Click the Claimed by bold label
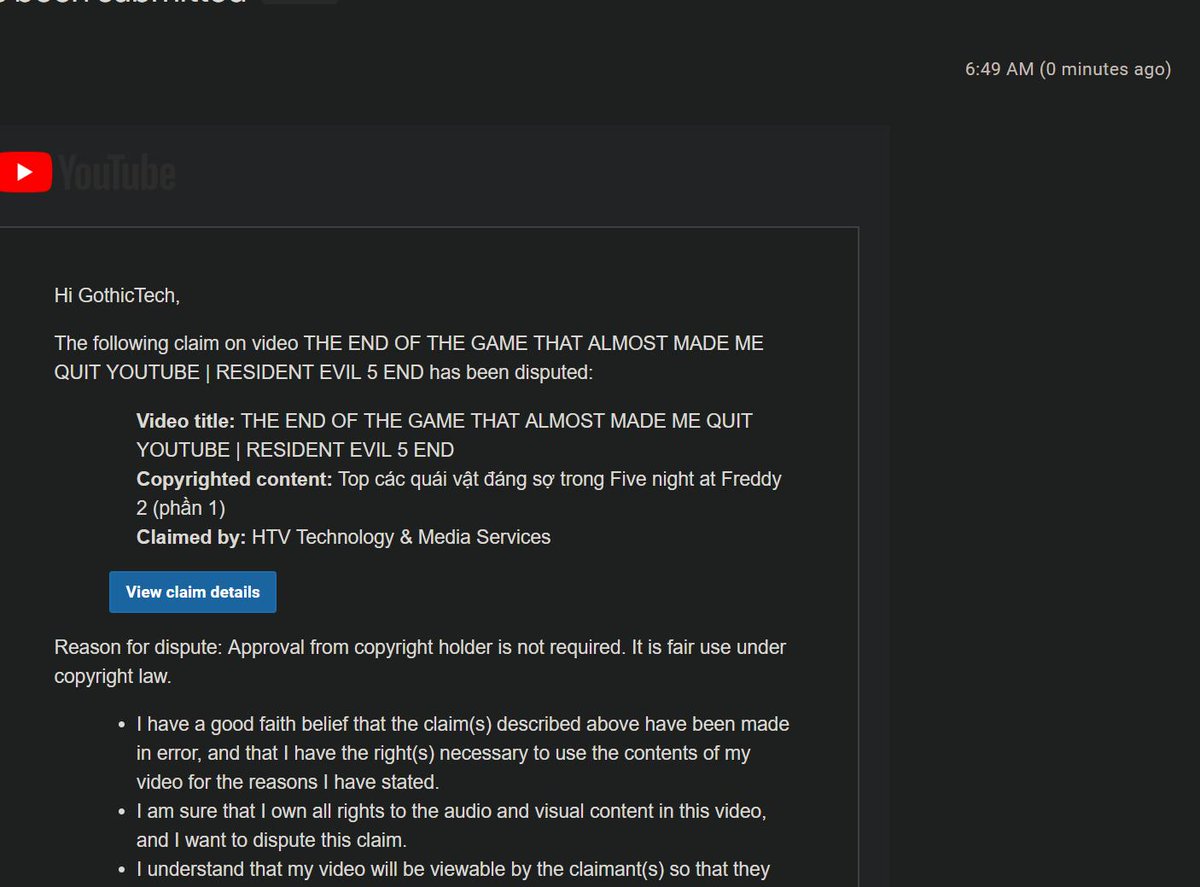This screenshot has height=887, width=1200. point(190,537)
